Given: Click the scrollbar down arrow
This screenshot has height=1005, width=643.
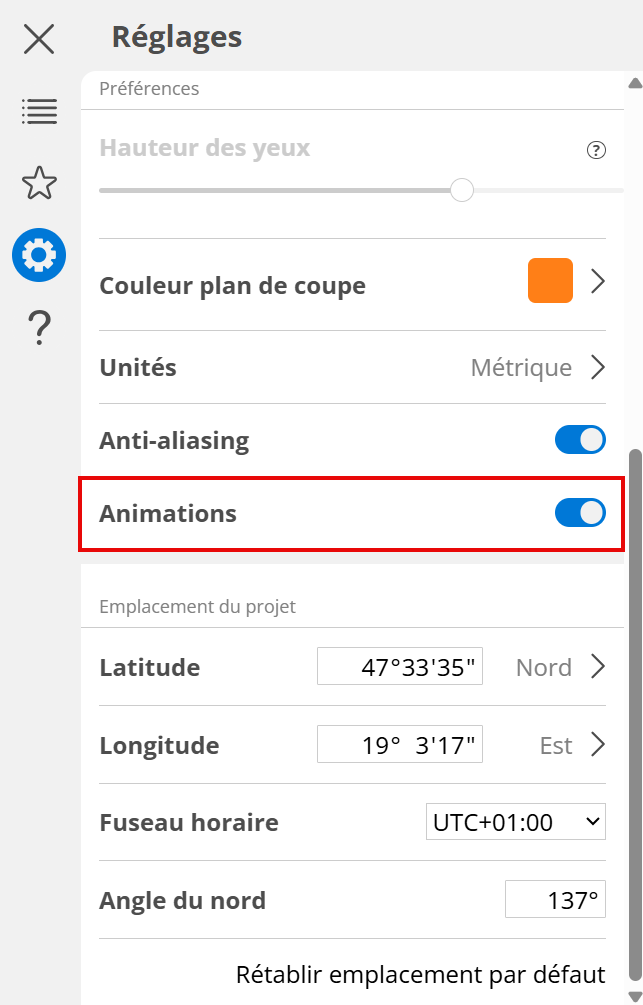Looking at the screenshot, I should [634, 995].
